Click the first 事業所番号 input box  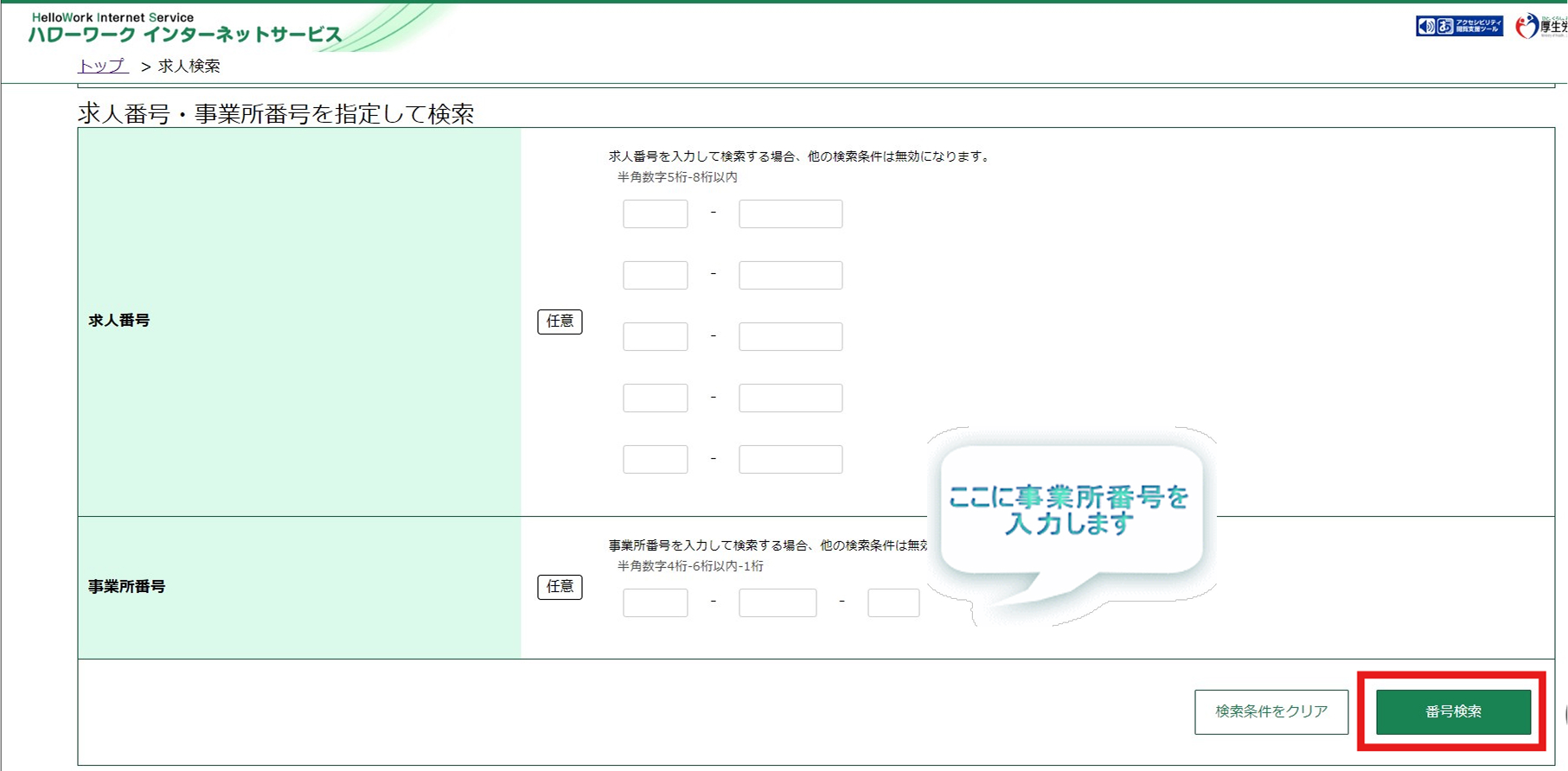pos(655,602)
